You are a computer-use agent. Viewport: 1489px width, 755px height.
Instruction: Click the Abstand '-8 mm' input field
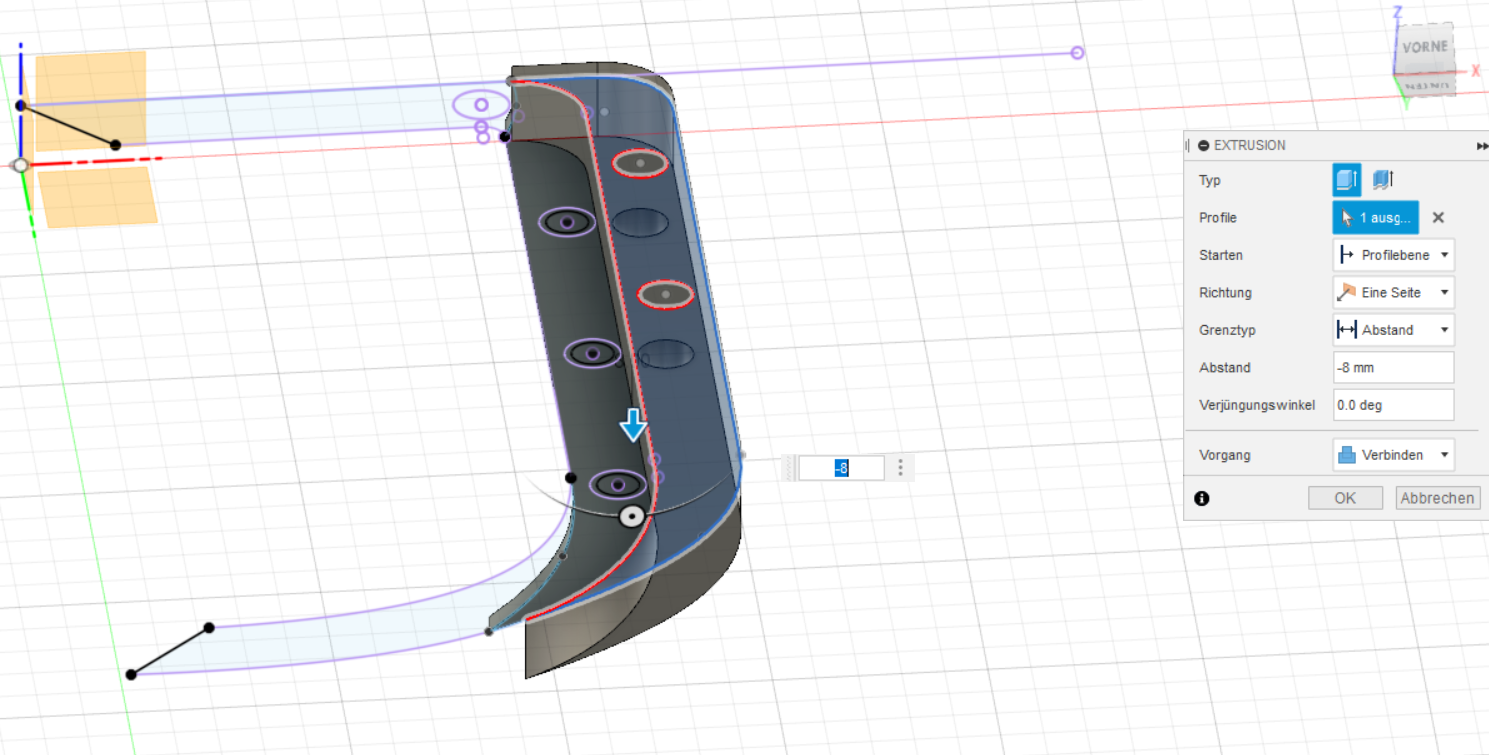(1393, 367)
